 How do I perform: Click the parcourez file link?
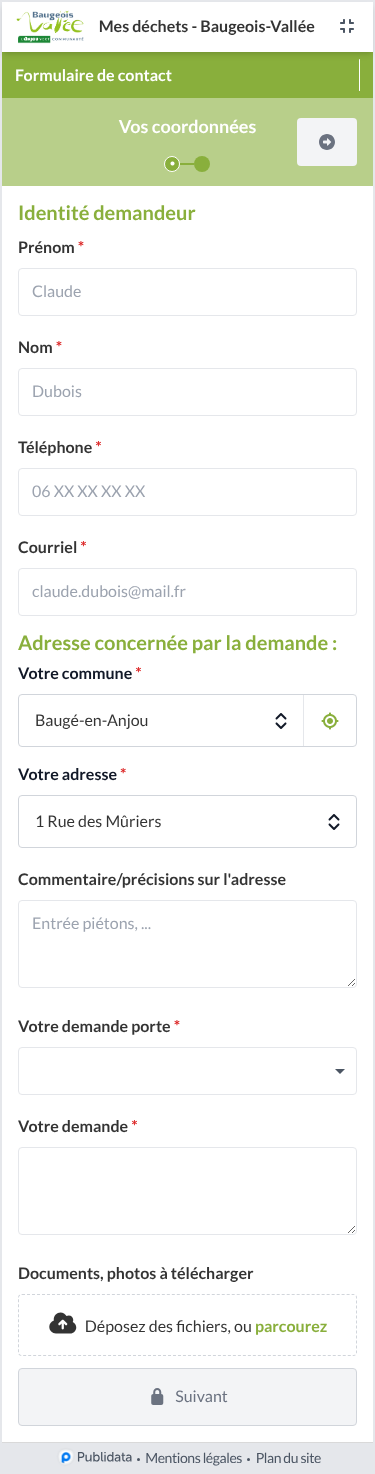click(291, 1326)
